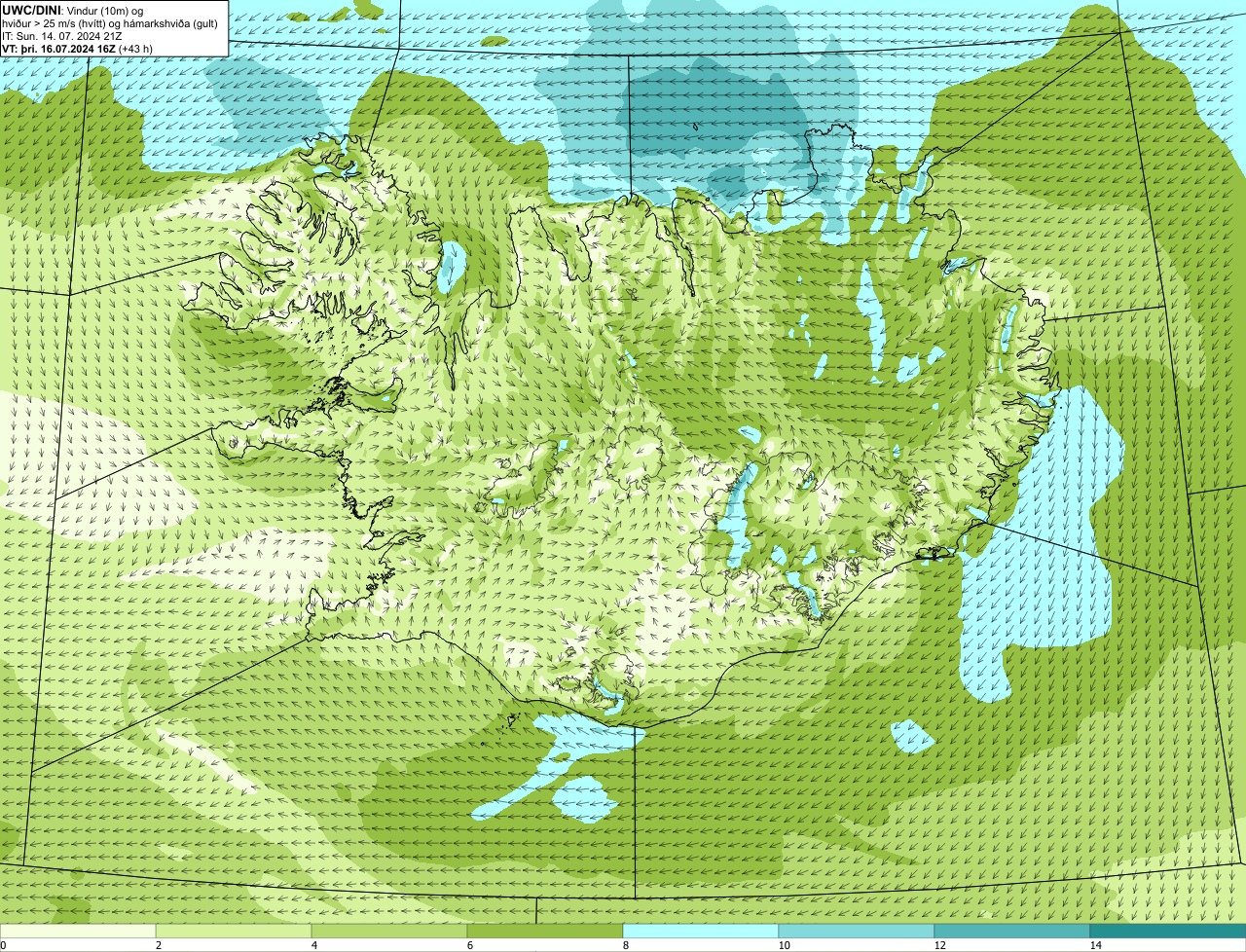Image resolution: width=1246 pixels, height=952 pixels.
Task: Click the 2–4 m/s light green legend swatch
Action: click(234, 931)
